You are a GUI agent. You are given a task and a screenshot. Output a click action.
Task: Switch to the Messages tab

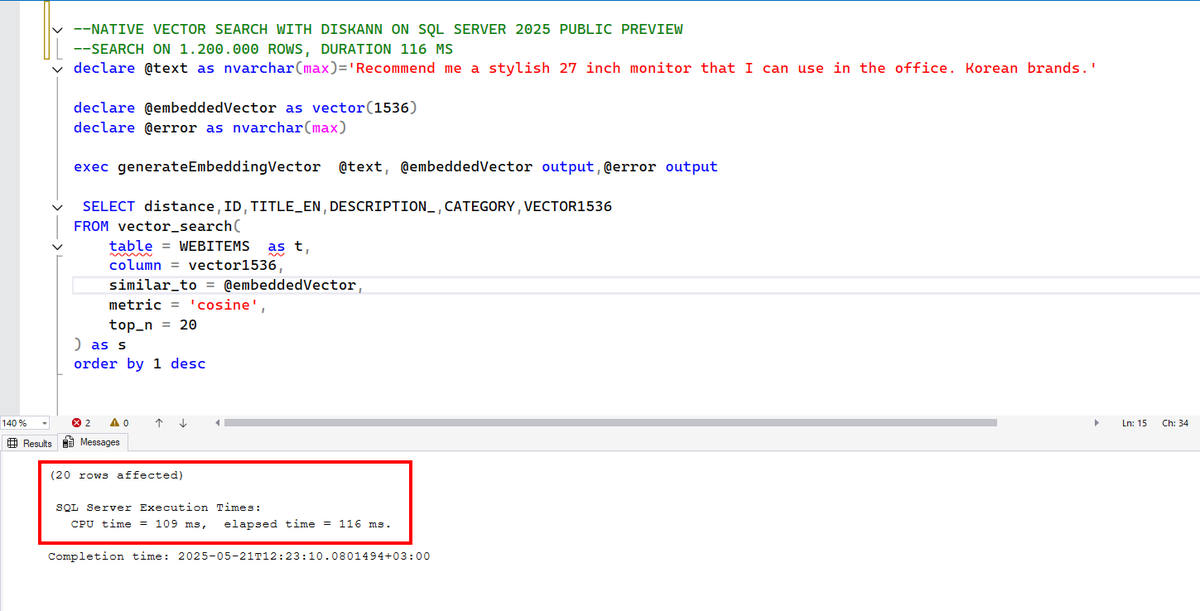92,442
